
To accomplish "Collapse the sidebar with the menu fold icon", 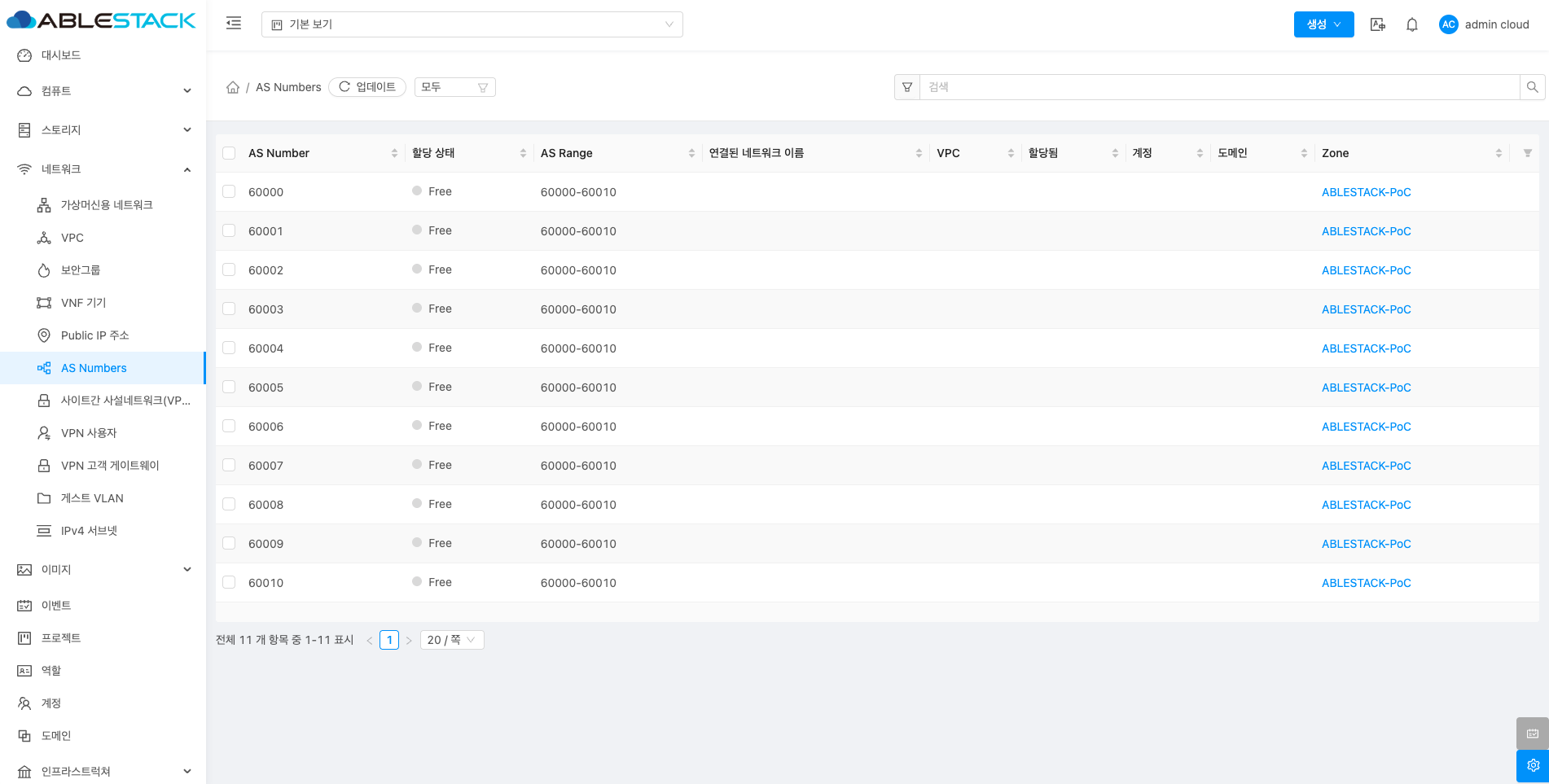I will pos(234,24).
